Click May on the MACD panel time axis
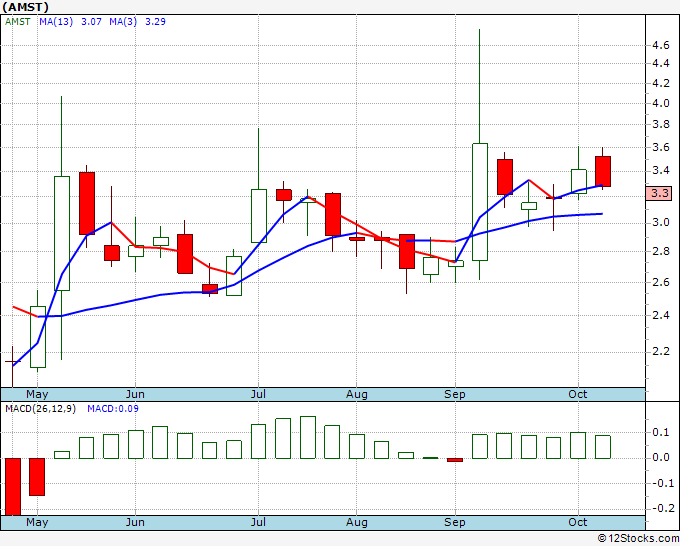The image size is (680, 546). [37, 522]
